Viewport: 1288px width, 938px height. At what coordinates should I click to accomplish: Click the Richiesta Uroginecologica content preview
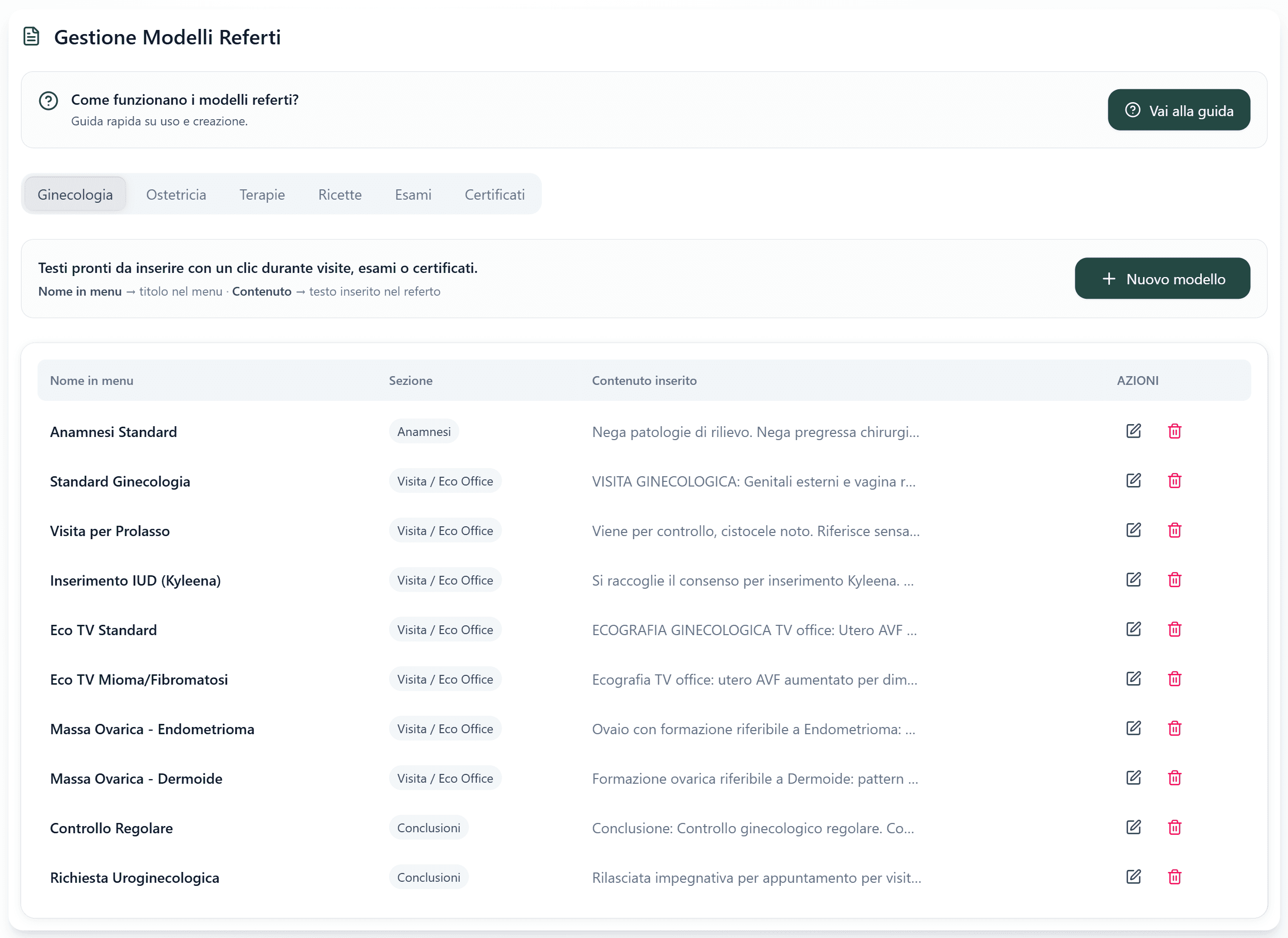click(x=756, y=878)
